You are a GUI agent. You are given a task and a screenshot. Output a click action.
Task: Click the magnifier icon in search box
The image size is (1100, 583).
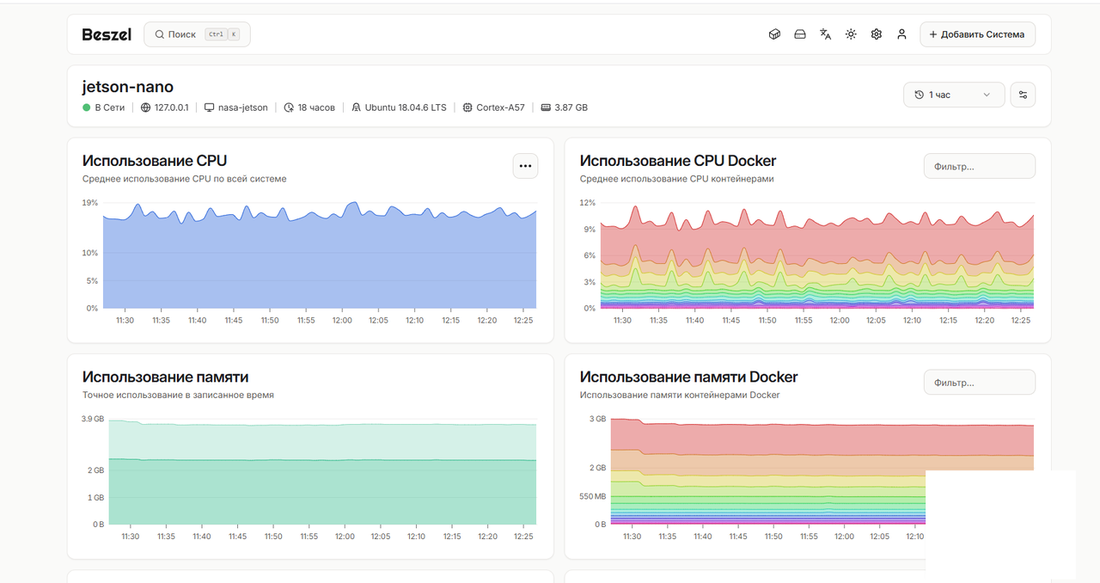pyautogui.click(x=160, y=34)
